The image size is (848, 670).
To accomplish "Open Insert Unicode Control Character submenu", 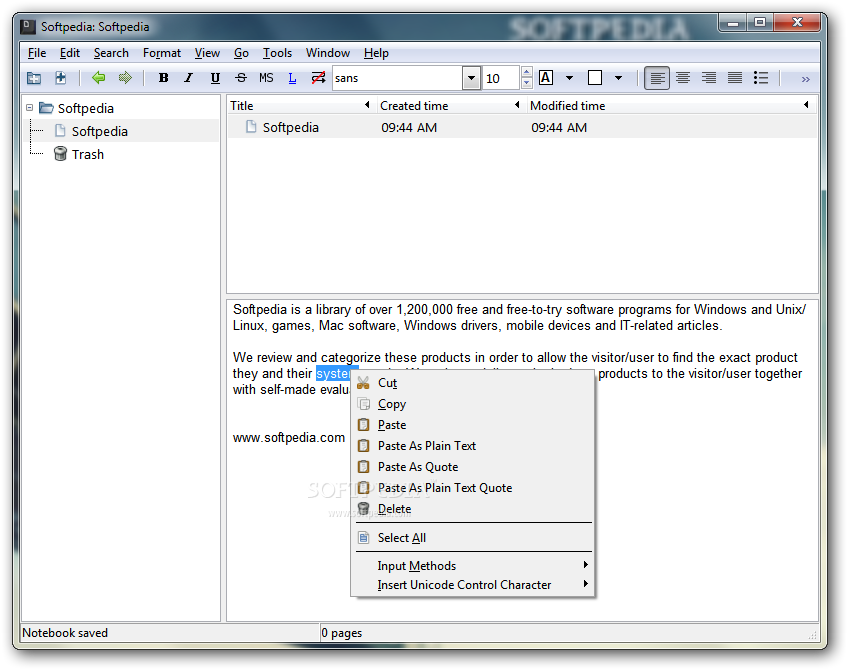I will click(x=473, y=585).
